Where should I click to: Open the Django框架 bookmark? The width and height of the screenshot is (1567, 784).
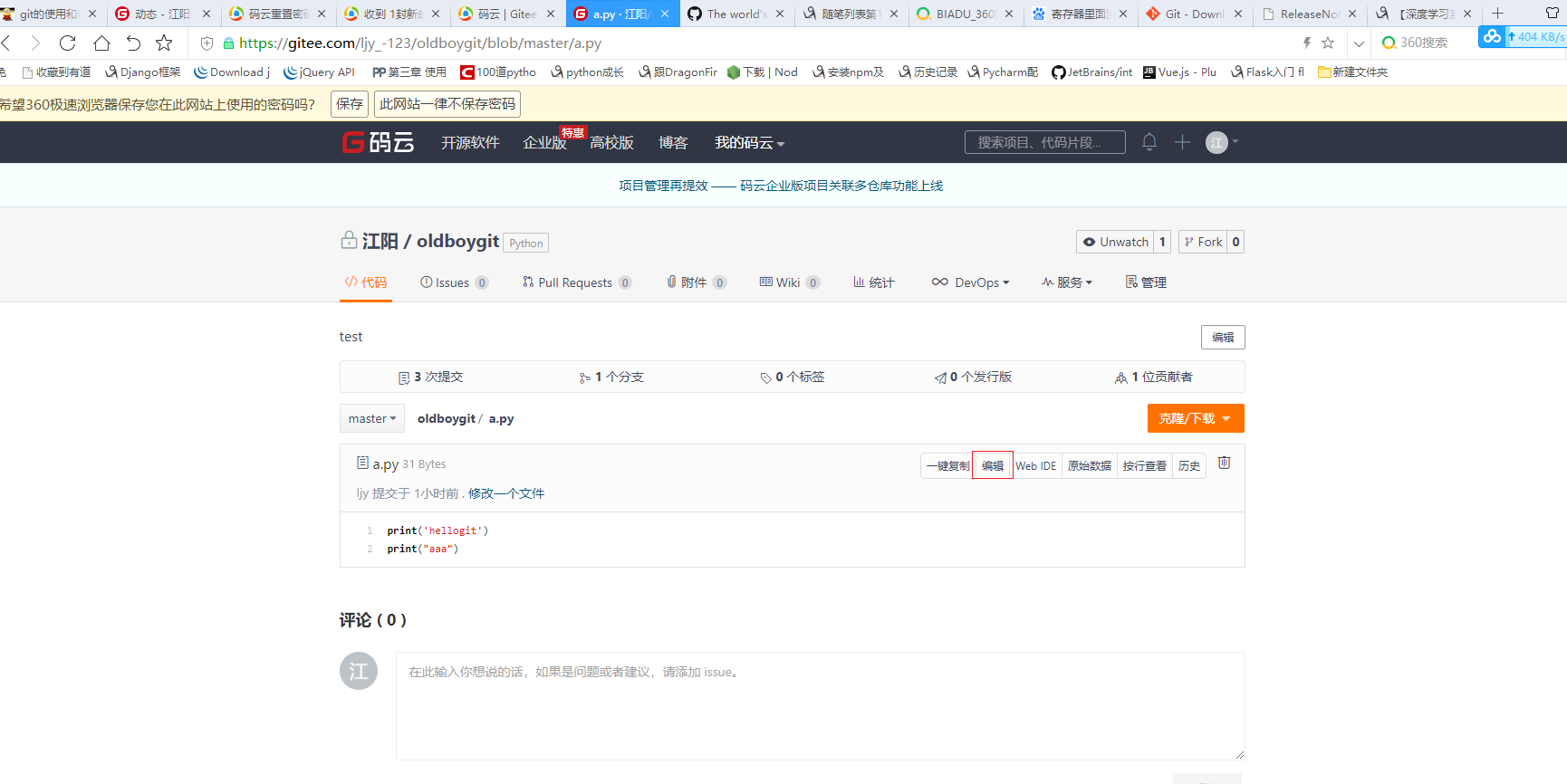point(143,72)
